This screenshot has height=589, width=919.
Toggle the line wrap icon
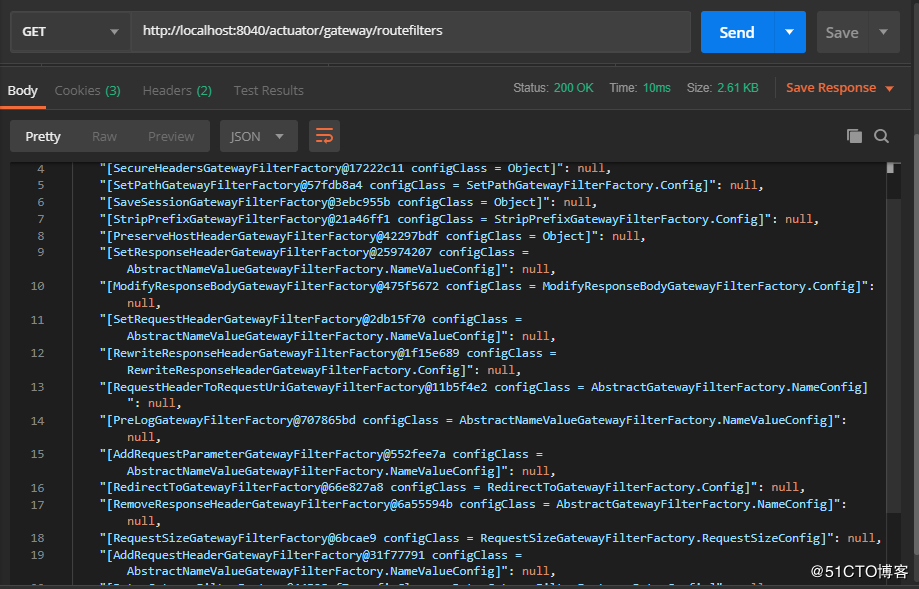[324, 137]
